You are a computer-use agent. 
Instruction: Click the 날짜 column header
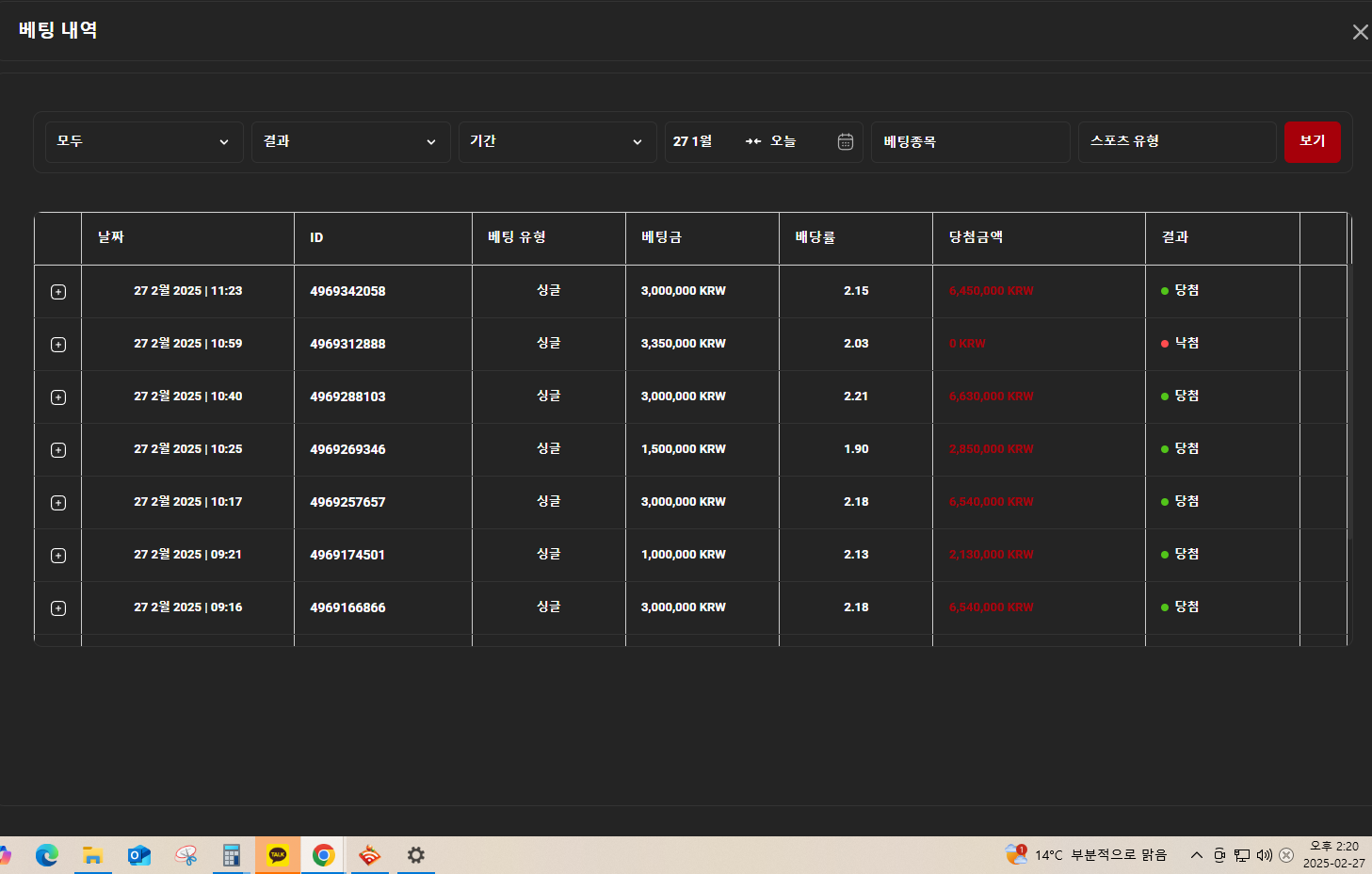point(111,237)
